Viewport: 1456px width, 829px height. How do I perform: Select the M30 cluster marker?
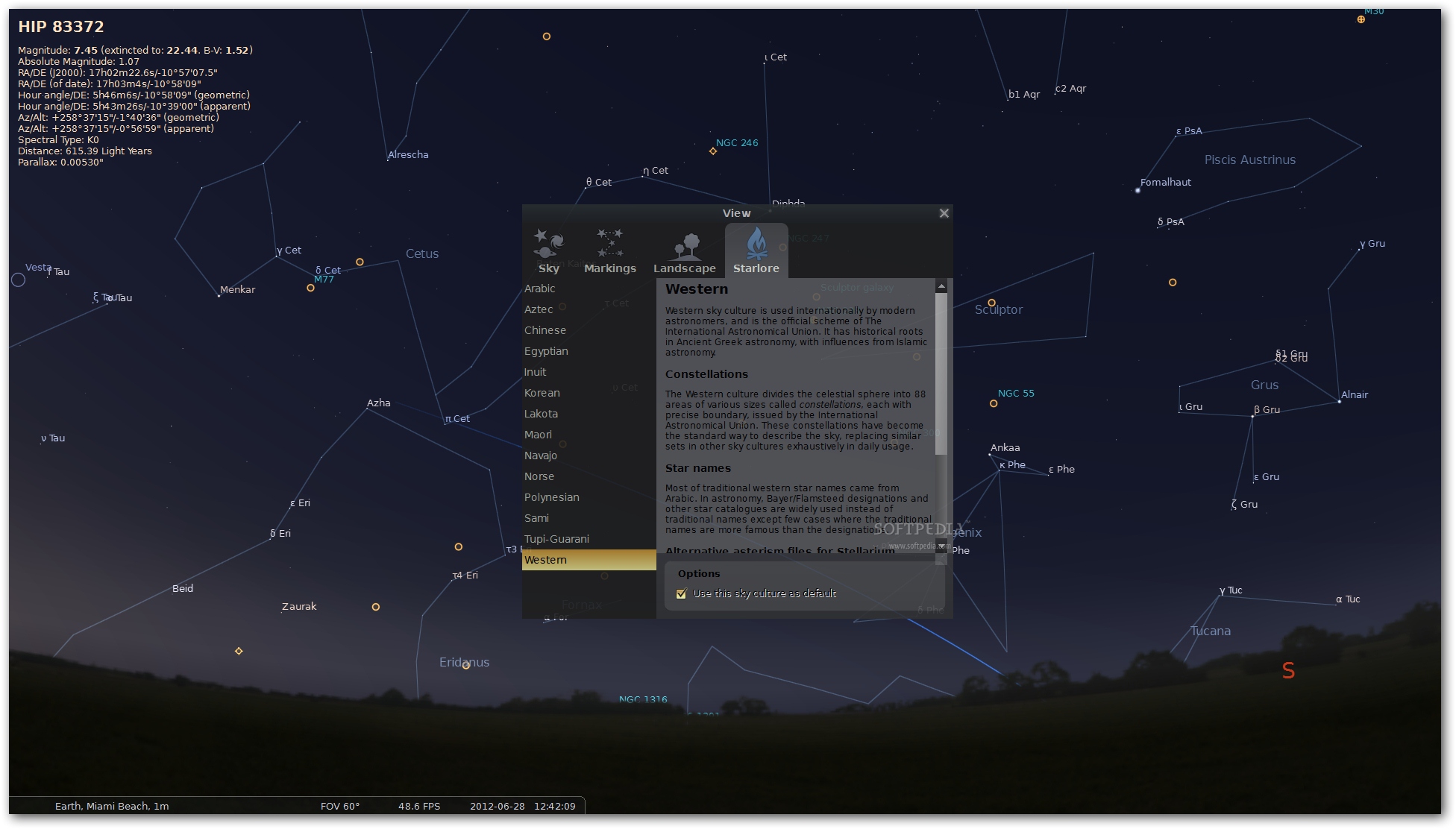[x=1361, y=19]
